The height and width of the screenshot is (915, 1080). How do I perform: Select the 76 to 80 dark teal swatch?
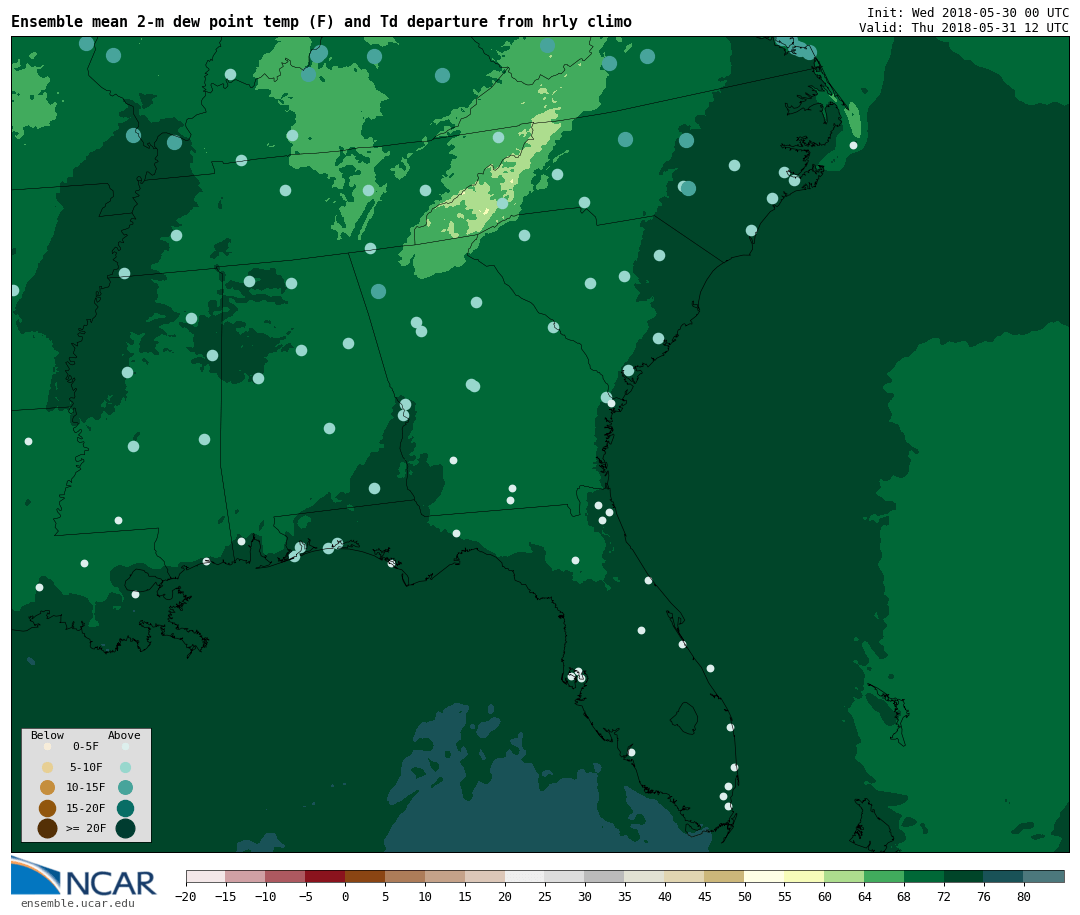click(x=1004, y=876)
